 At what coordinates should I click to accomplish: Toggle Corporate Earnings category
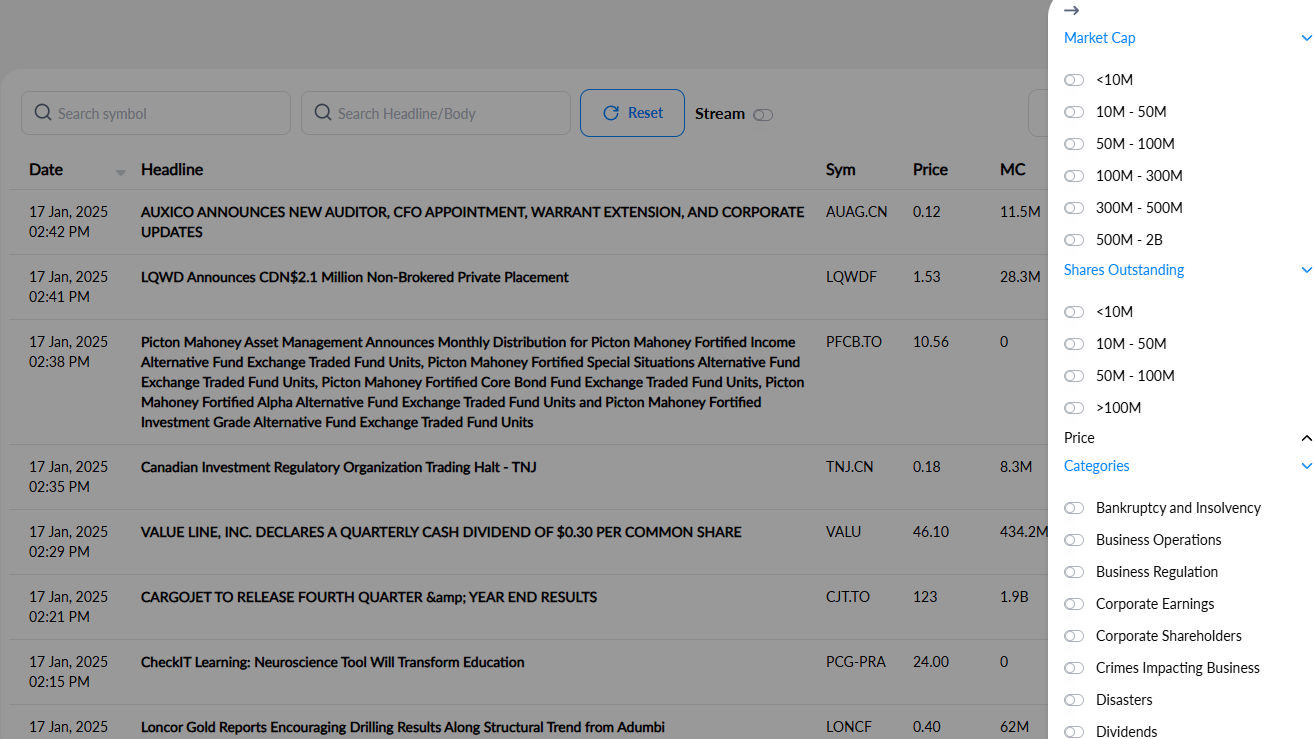point(1074,604)
